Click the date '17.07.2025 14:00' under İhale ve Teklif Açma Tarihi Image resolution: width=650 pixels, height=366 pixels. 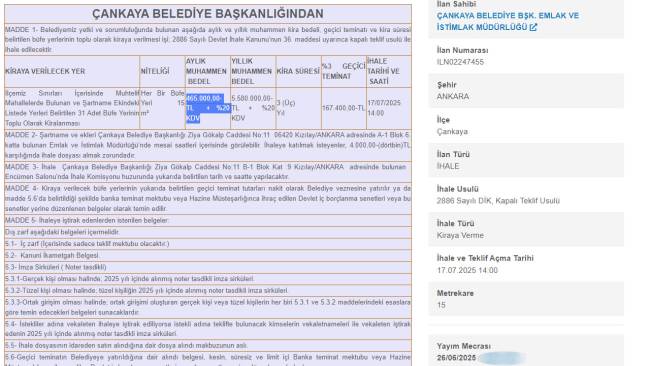click(467, 270)
